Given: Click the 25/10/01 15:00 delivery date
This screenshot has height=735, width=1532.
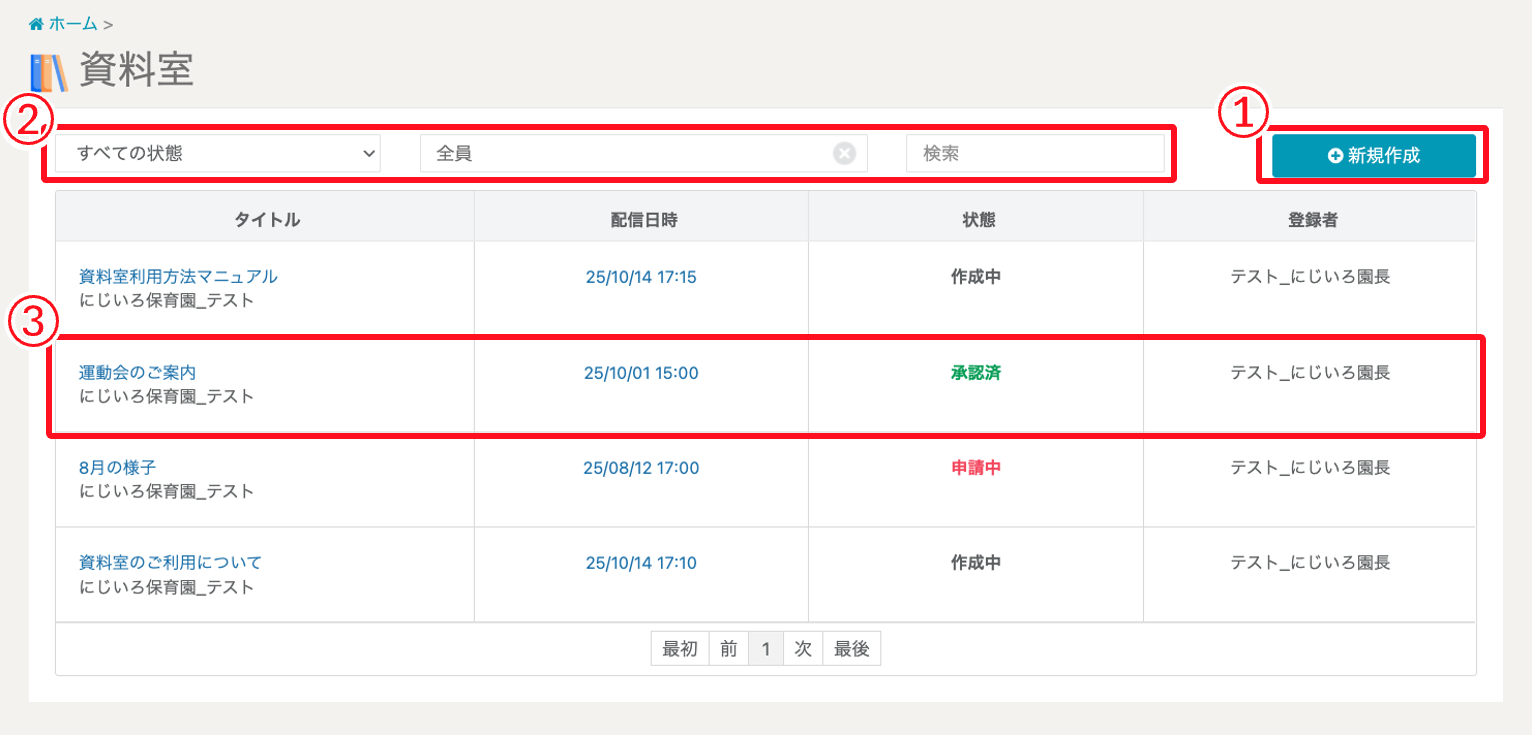Looking at the screenshot, I should click(x=641, y=373).
